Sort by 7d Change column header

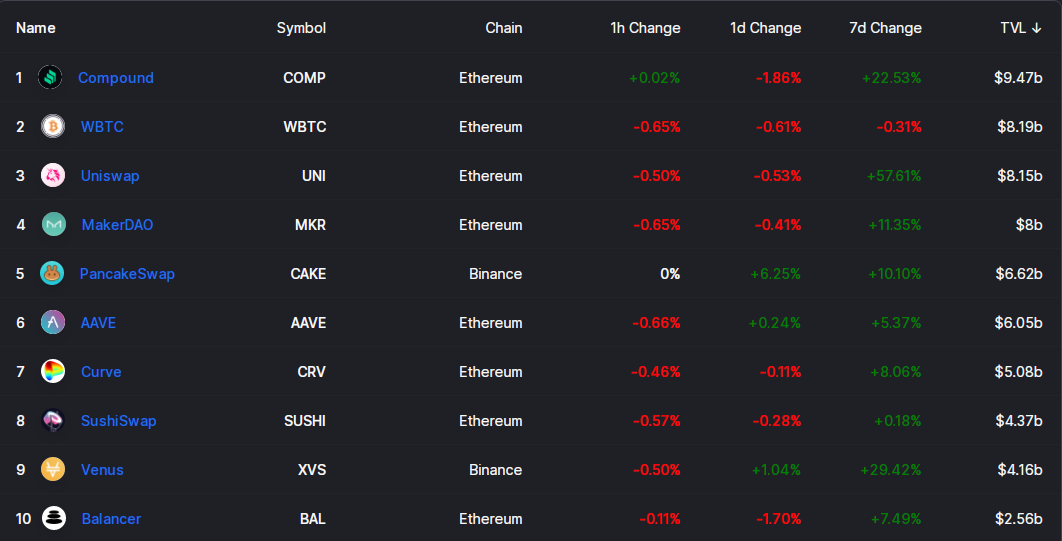[x=885, y=28]
